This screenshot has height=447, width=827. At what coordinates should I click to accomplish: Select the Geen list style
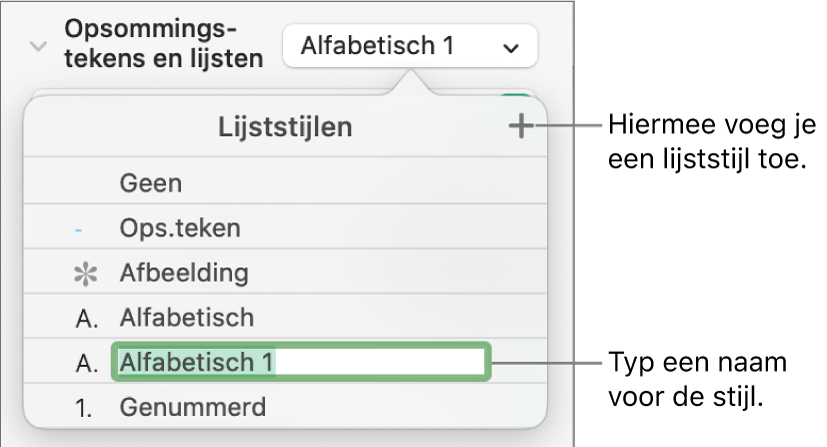[x=151, y=184]
